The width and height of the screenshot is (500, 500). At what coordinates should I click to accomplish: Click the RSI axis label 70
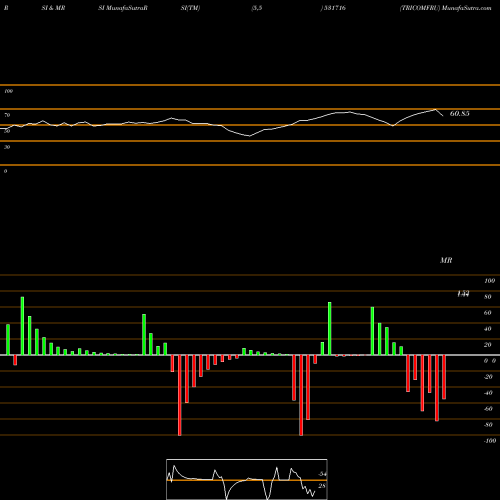7,115
